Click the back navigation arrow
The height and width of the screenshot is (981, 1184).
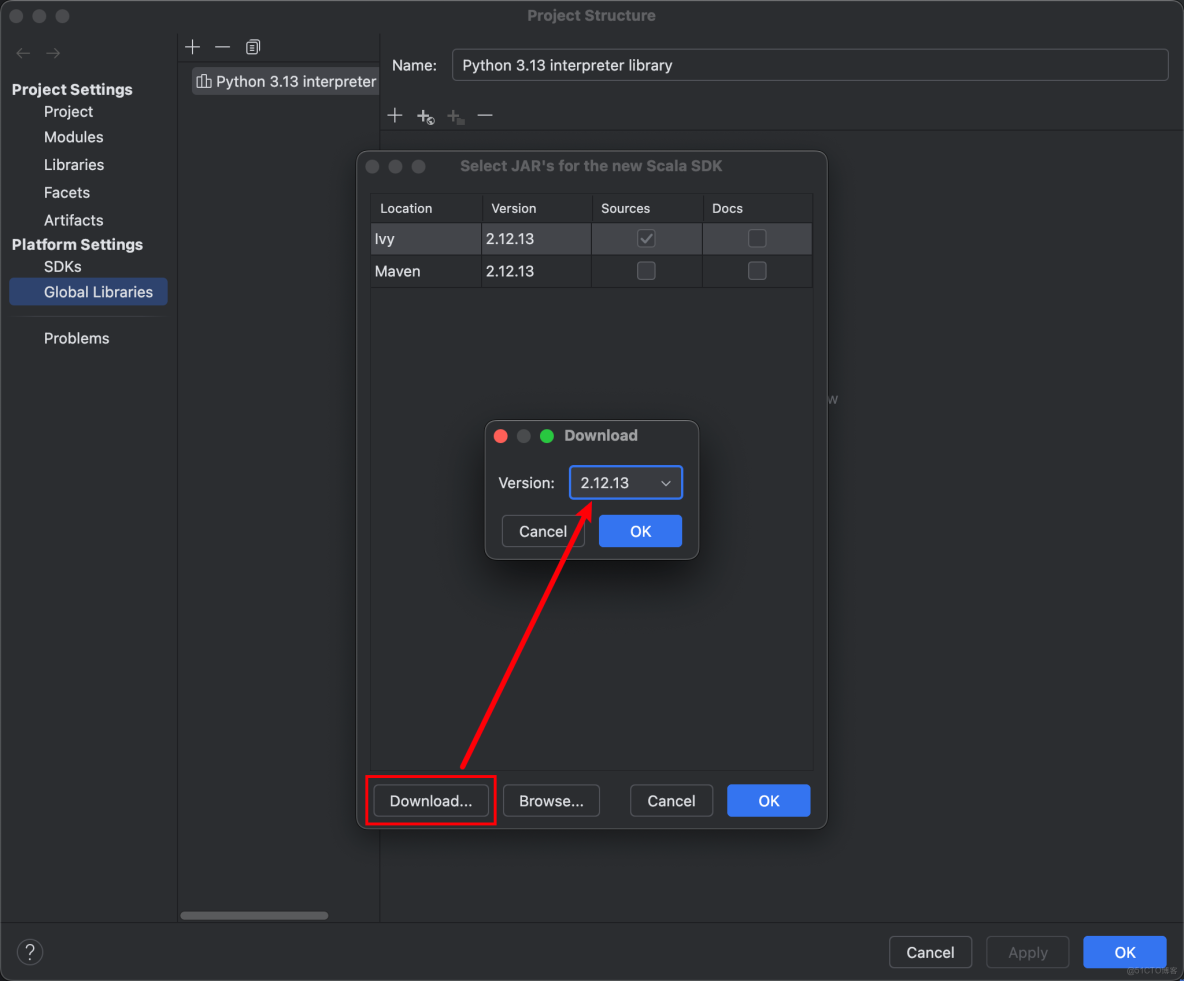pyautogui.click(x=23, y=53)
